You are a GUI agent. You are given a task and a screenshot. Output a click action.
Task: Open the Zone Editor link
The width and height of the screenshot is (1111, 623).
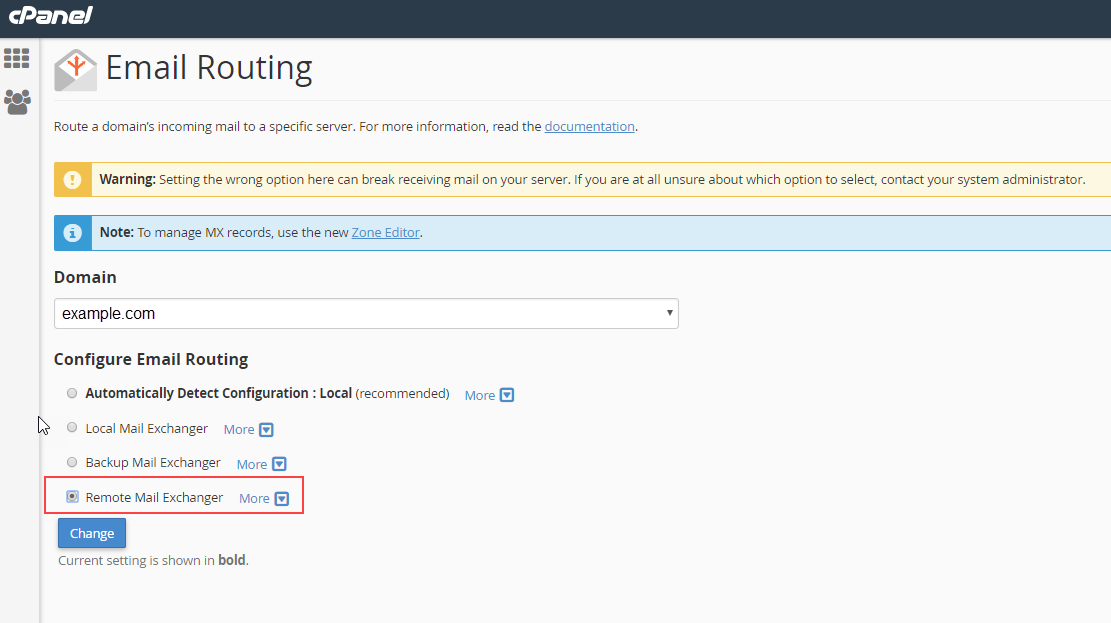point(386,233)
